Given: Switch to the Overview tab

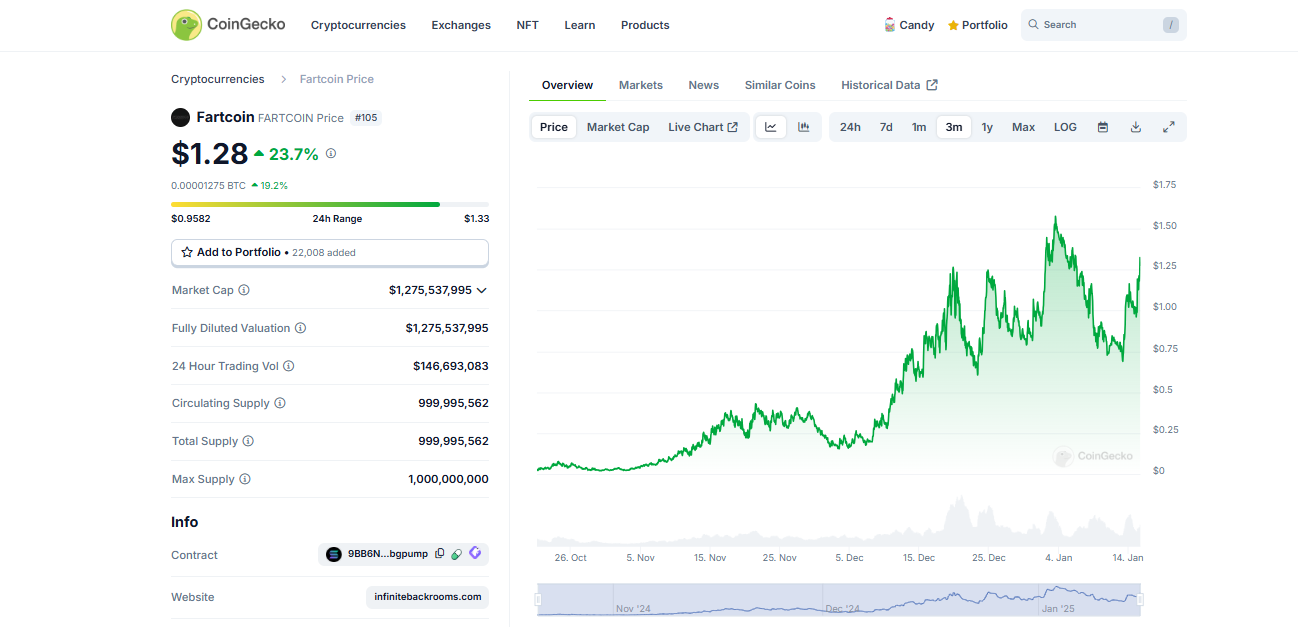Looking at the screenshot, I should pos(567,85).
